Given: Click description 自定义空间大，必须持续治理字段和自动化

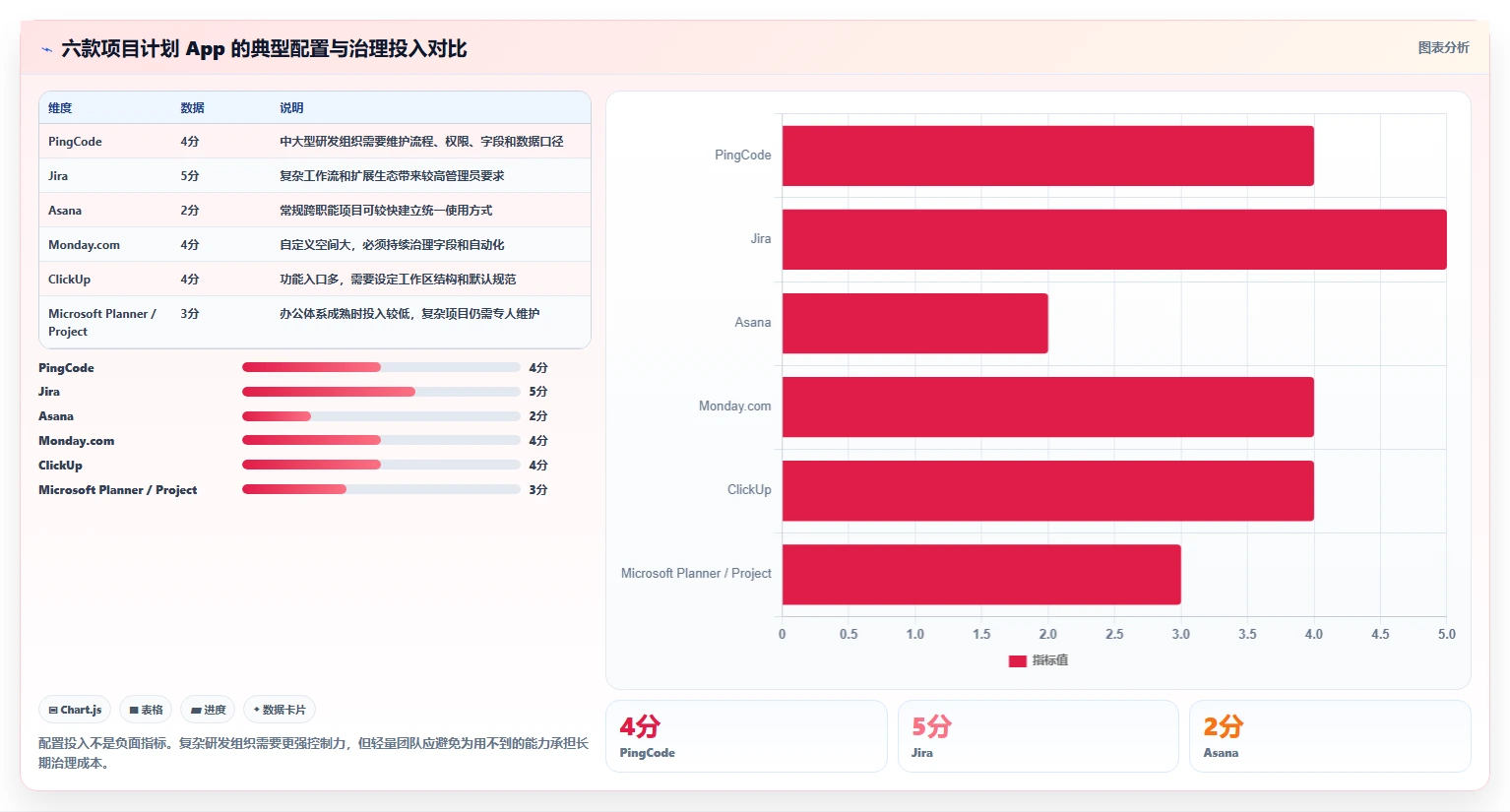Looking at the screenshot, I should pos(392,245).
